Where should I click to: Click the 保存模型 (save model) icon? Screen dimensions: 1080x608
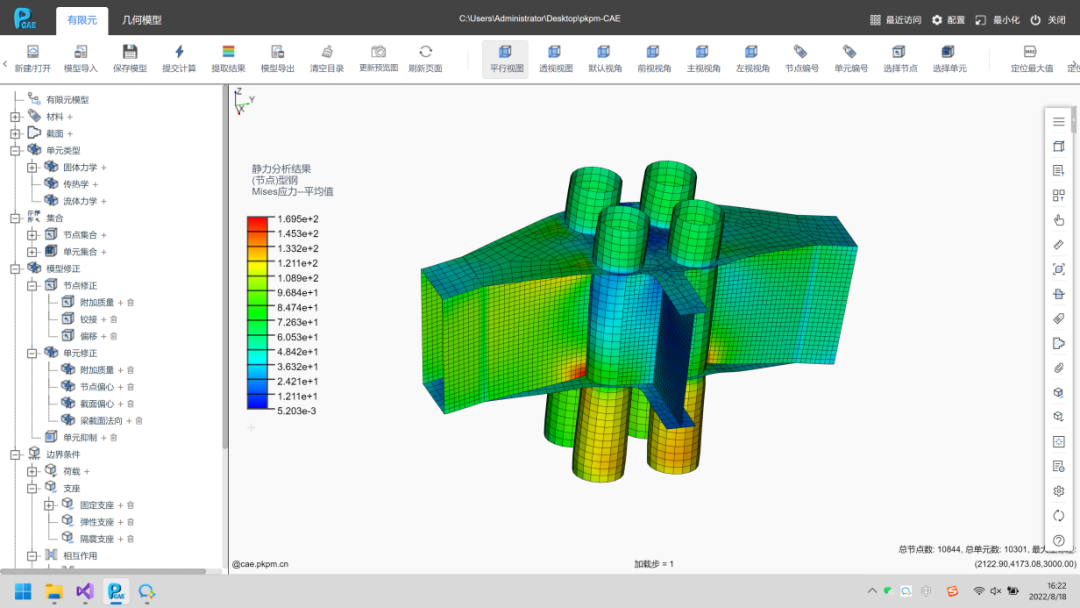click(x=130, y=52)
